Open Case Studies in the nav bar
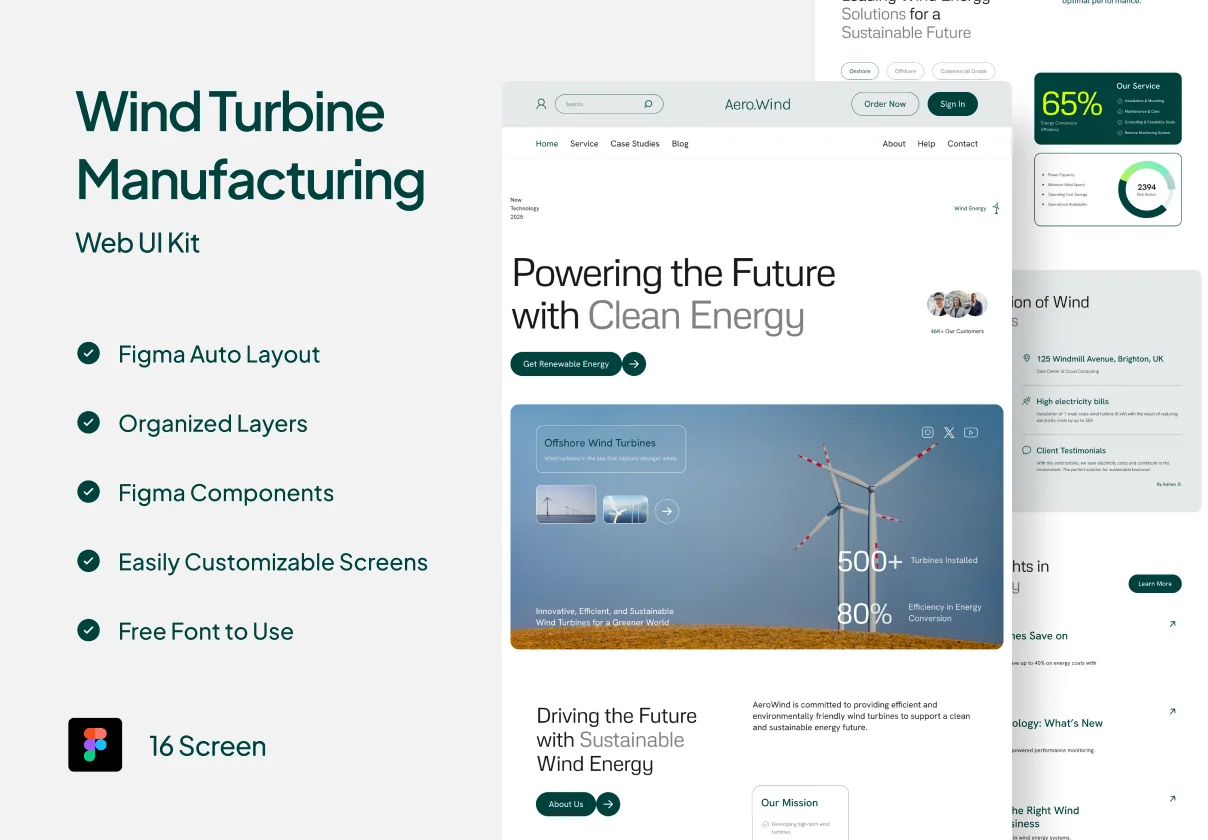The height and width of the screenshot is (840, 1208). coord(635,144)
